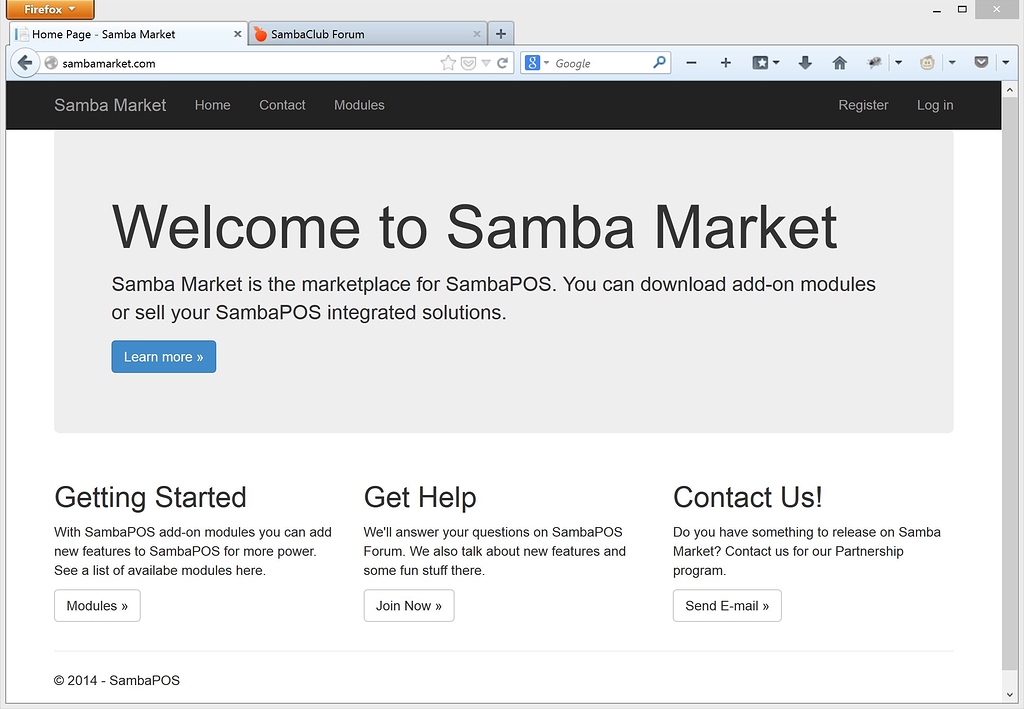Click the Learn more button
Viewport: 1024px width, 709px height.
click(x=163, y=356)
